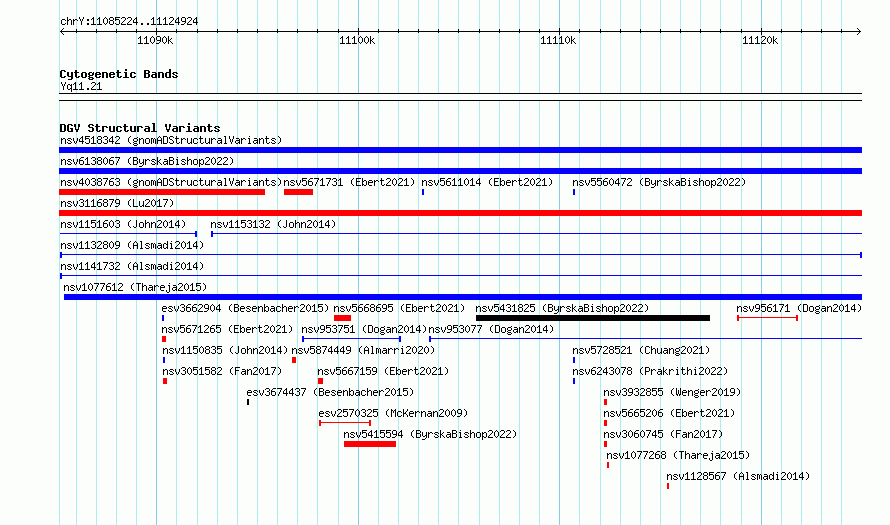Click the nsv5611014 Ebert2021 label

(487, 182)
